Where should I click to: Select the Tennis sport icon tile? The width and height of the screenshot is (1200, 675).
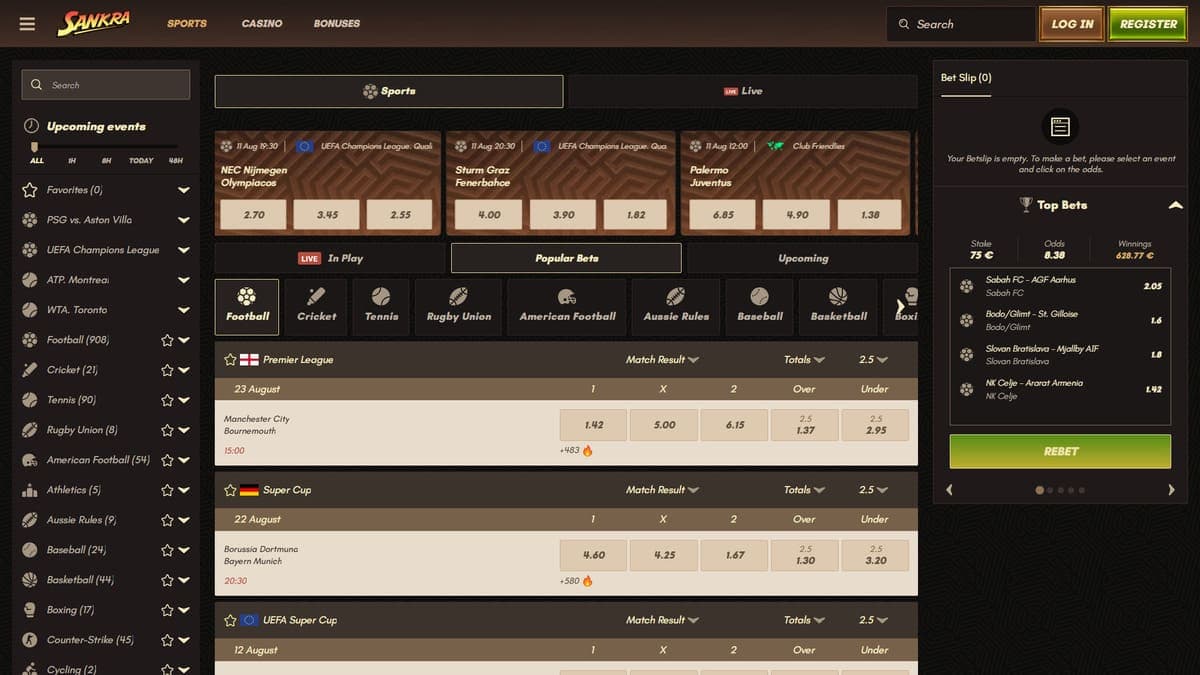click(x=381, y=307)
